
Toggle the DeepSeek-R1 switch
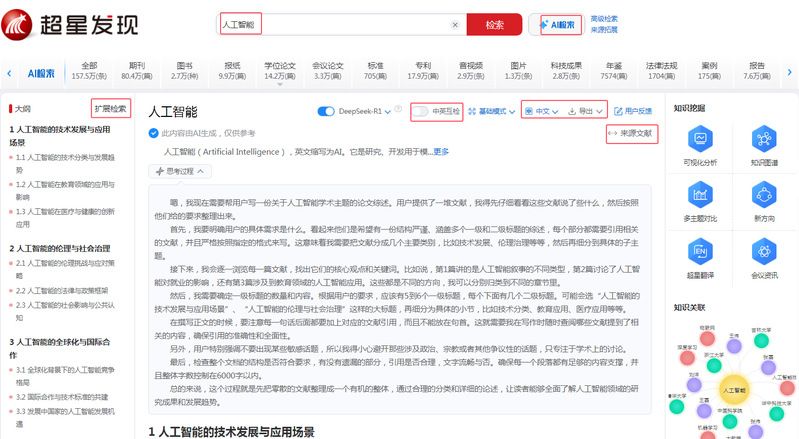pyautogui.click(x=325, y=111)
